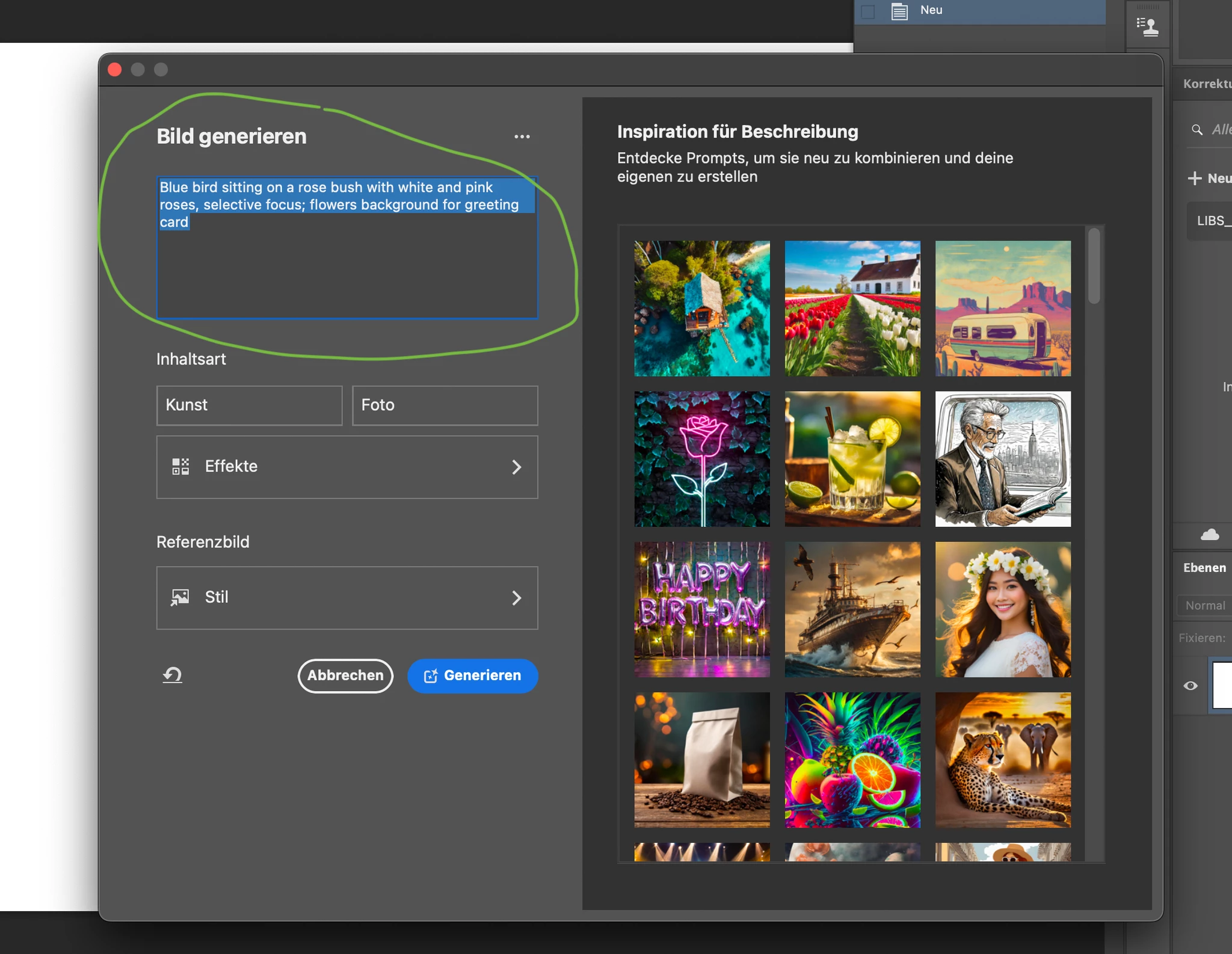Viewport: 1232px width, 954px height.
Task: Expand the Stil reference chevron
Action: (x=516, y=597)
